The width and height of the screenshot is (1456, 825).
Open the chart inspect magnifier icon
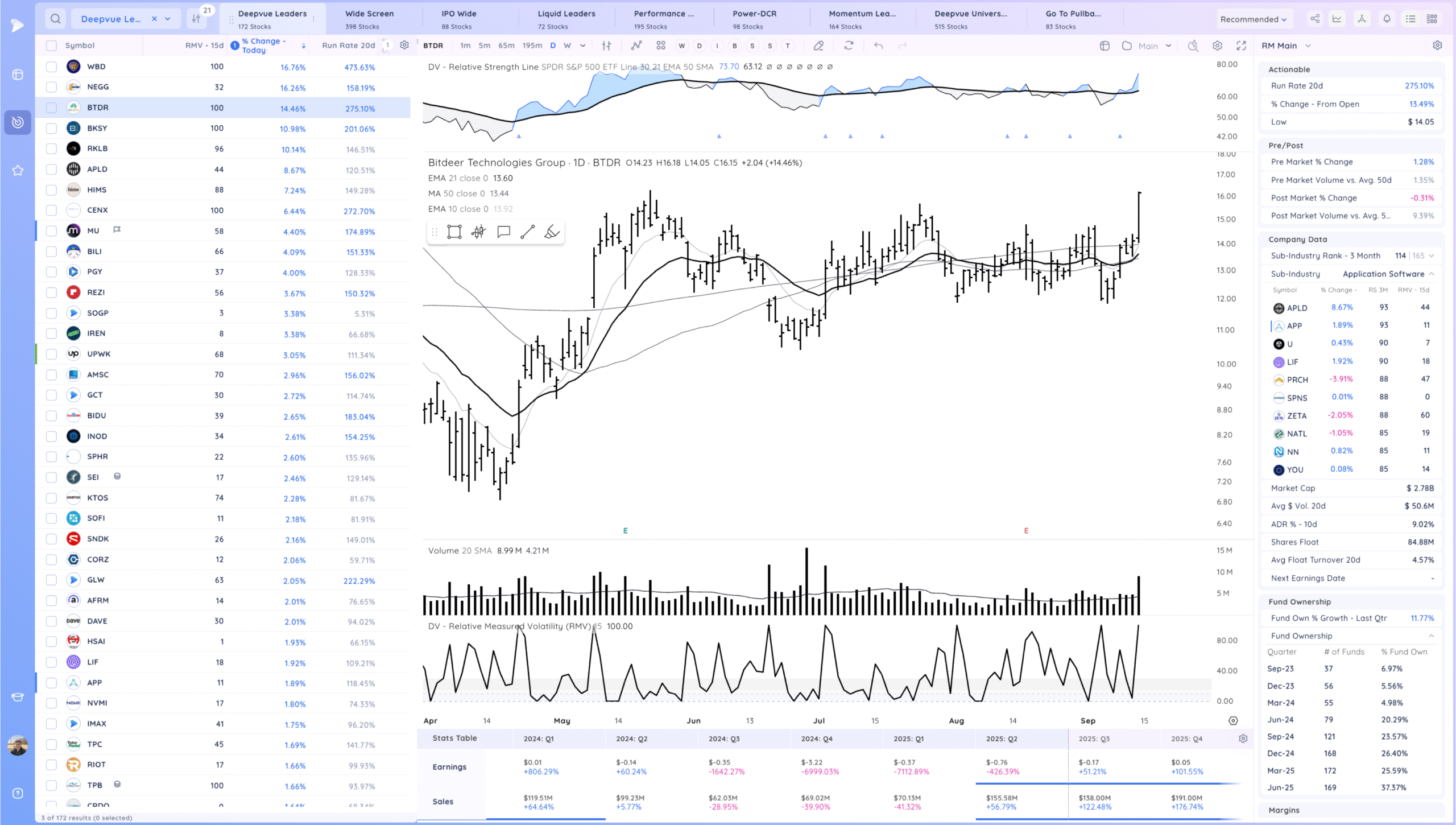pos(1193,46)
